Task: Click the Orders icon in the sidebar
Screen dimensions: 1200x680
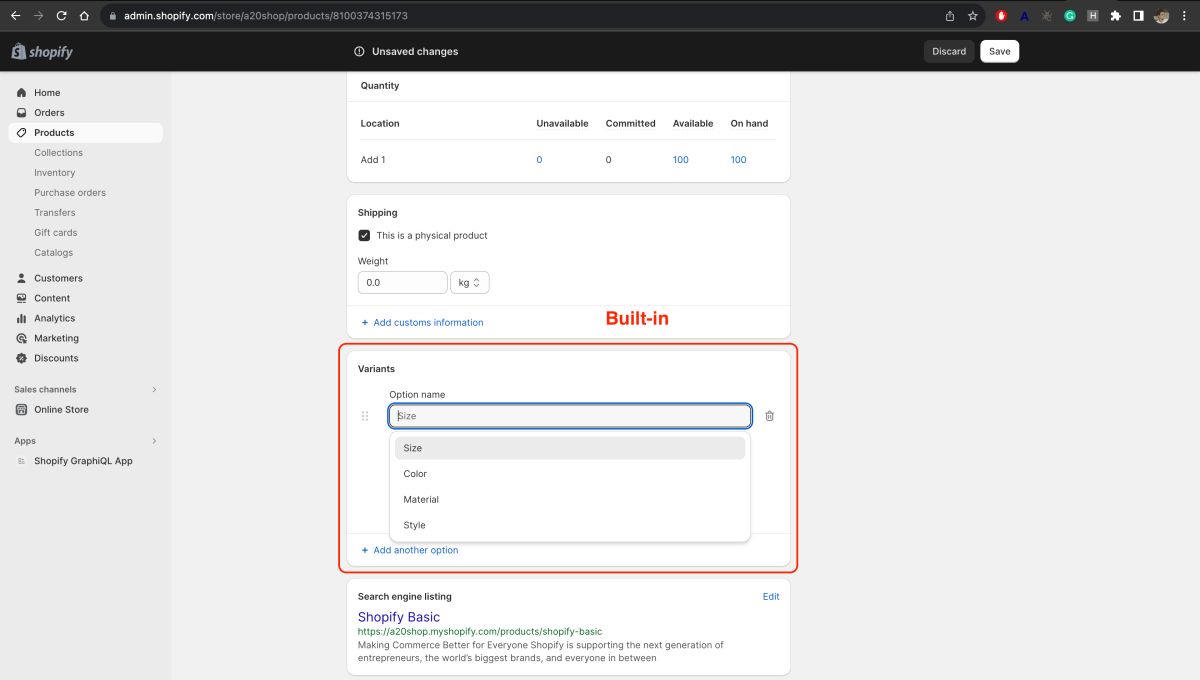Action: (x=22, y=113)
